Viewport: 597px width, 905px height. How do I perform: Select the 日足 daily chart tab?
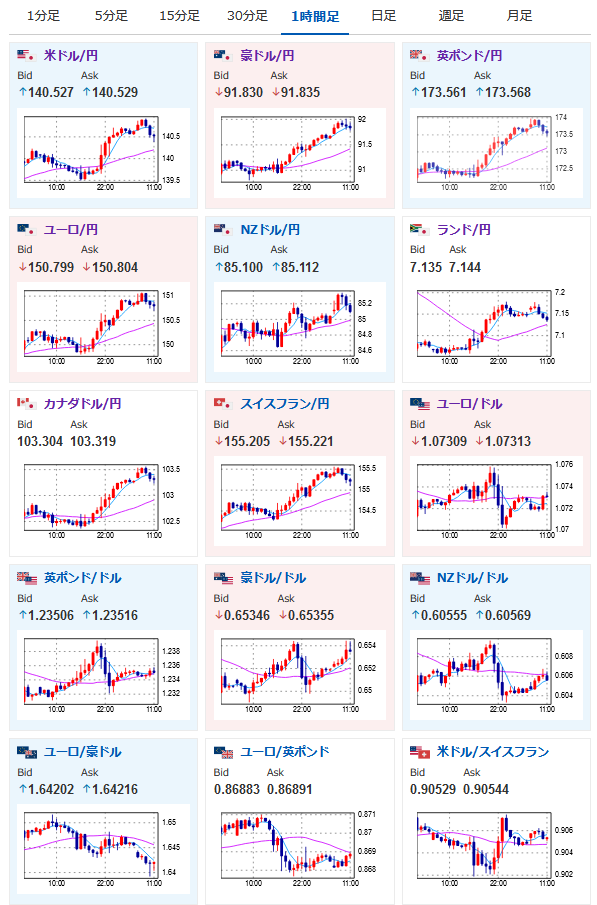(383, 16)
